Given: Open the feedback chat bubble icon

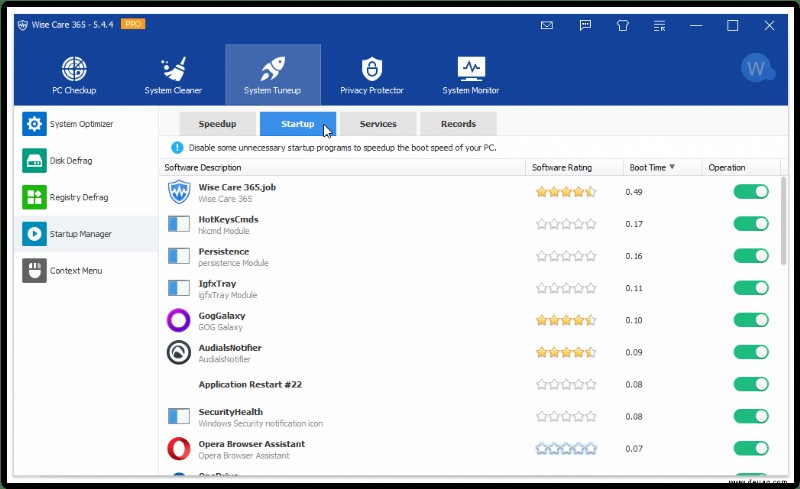Looking at the screenshot, I should point(585,26).
